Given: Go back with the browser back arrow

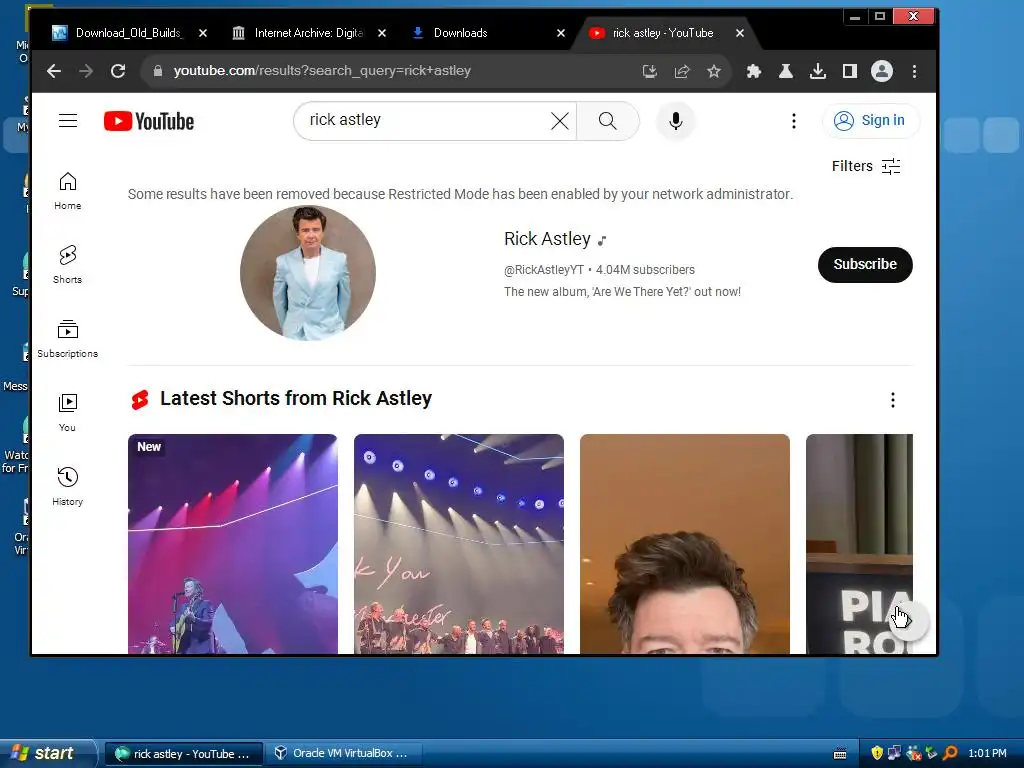Looking at the screenshot, I should (54, 71).
